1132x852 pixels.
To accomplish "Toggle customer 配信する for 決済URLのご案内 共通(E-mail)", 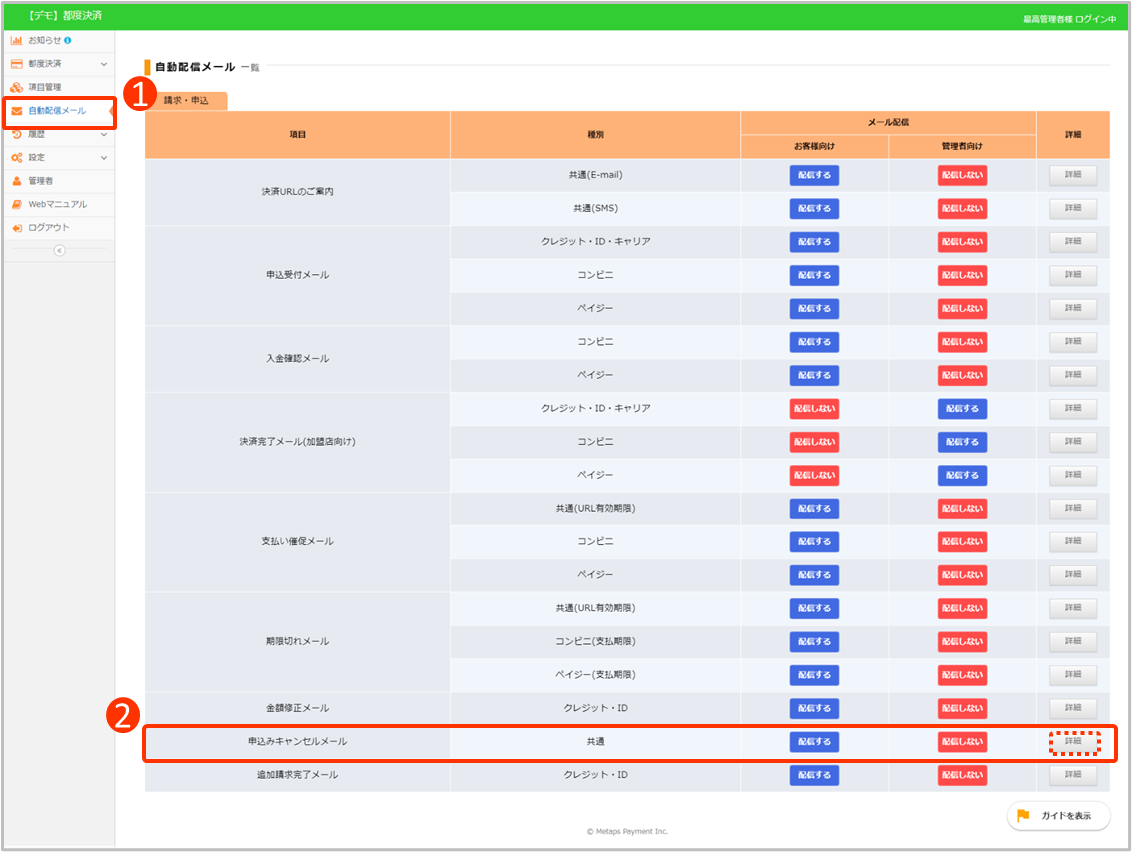I will click(x=814, y=175).
